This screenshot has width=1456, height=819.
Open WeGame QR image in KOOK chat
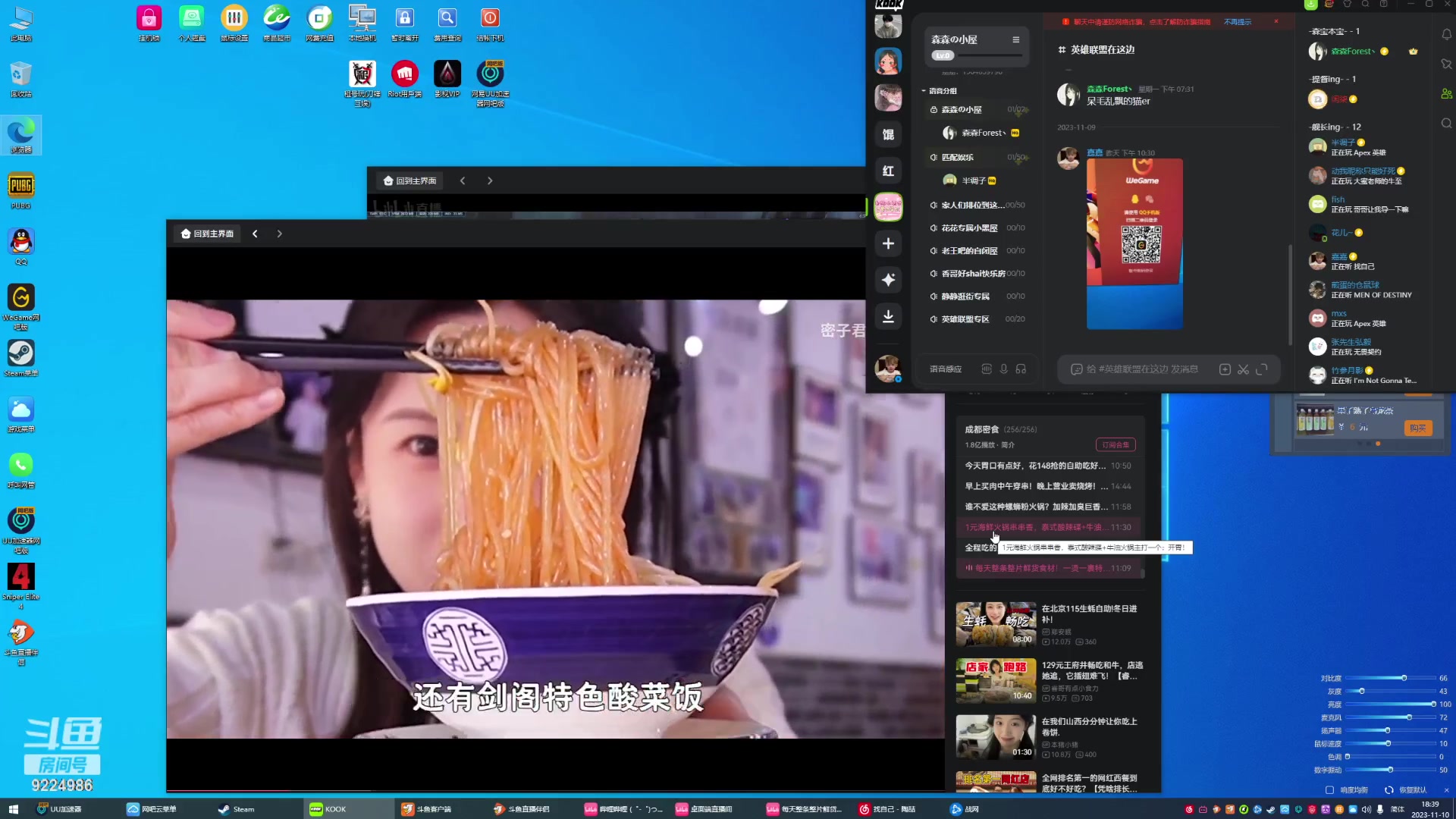click(1134, 243)
